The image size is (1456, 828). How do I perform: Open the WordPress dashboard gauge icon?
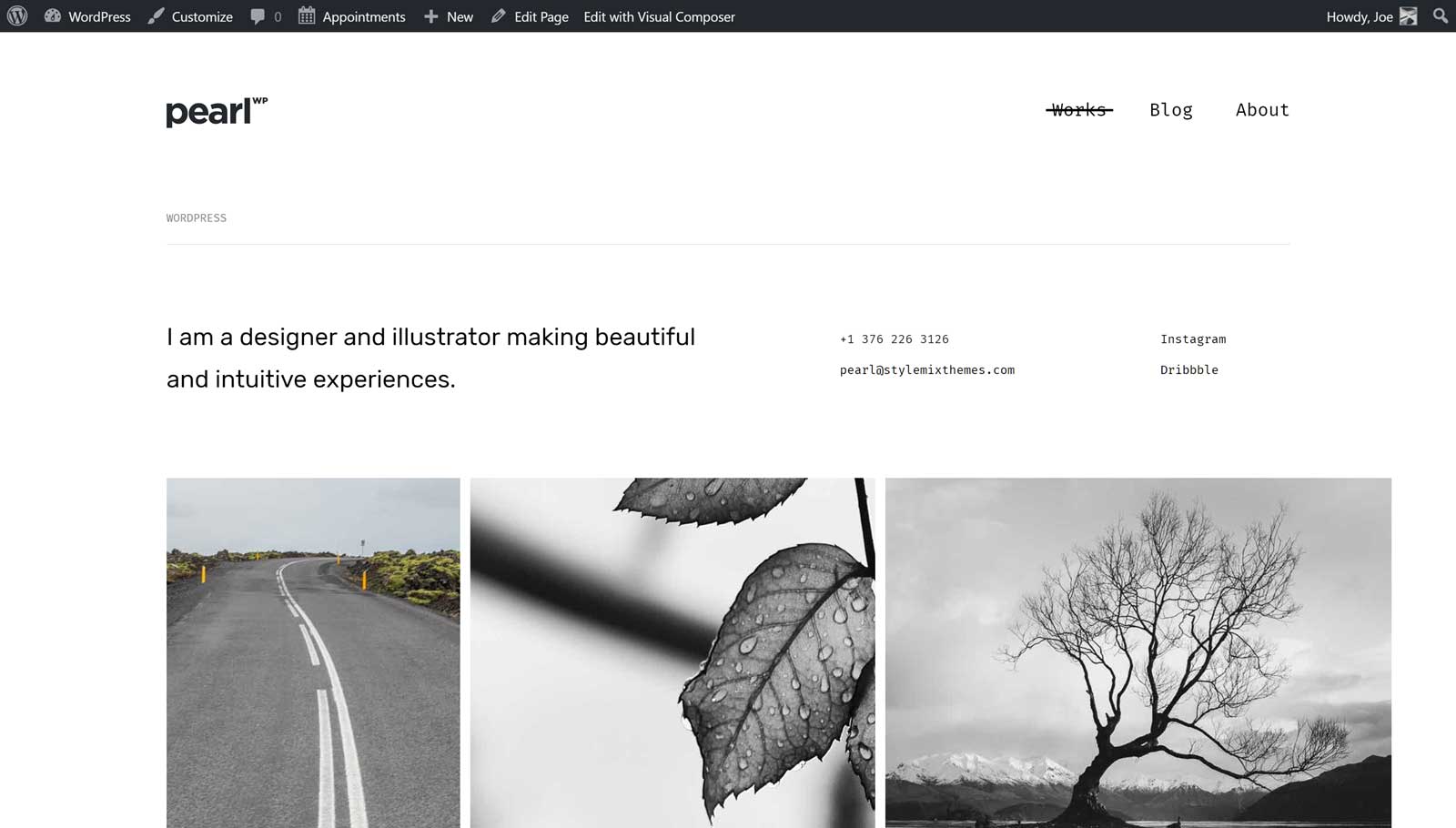53,16
